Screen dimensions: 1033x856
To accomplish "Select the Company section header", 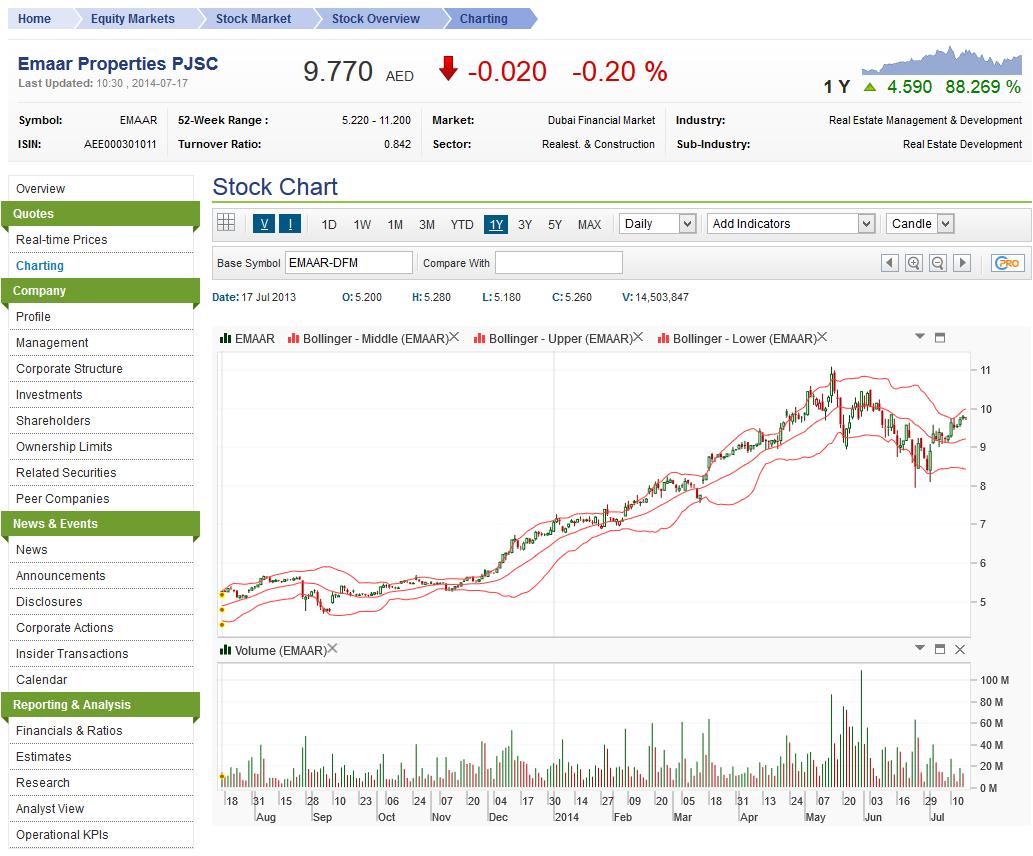I will coord(101,291).
